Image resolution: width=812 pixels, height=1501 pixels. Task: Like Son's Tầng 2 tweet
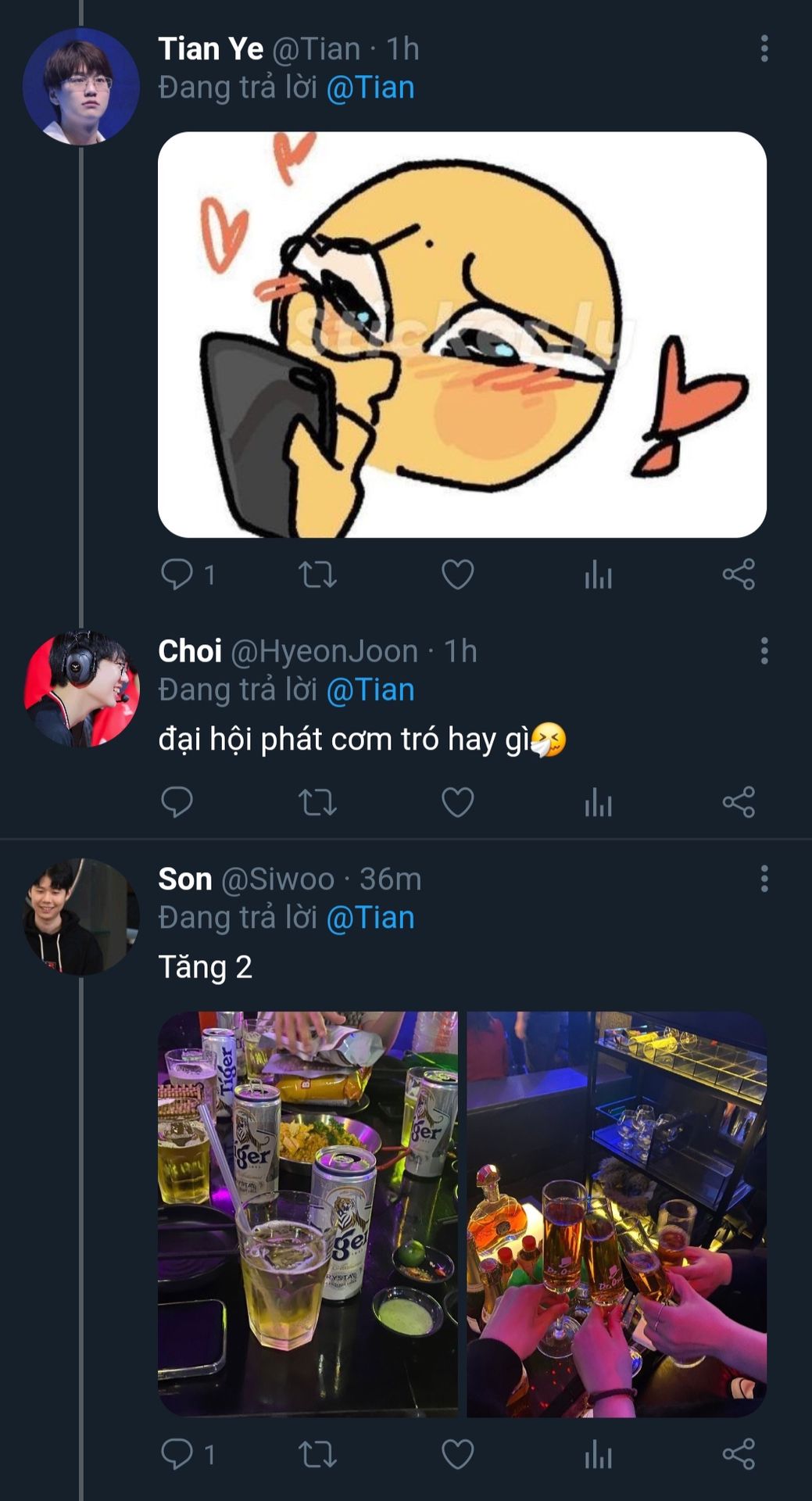tap(457, 1455)
